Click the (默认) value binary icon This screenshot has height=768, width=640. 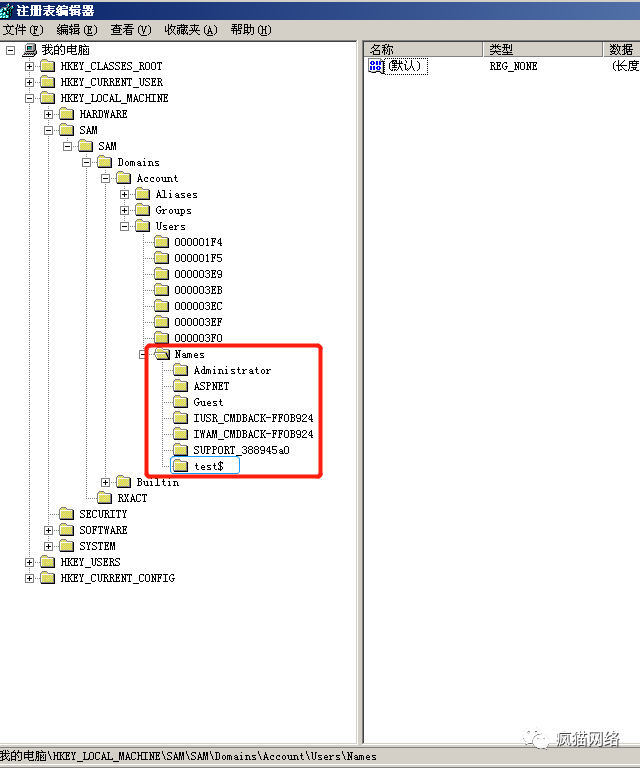click(x=376, y=66)
